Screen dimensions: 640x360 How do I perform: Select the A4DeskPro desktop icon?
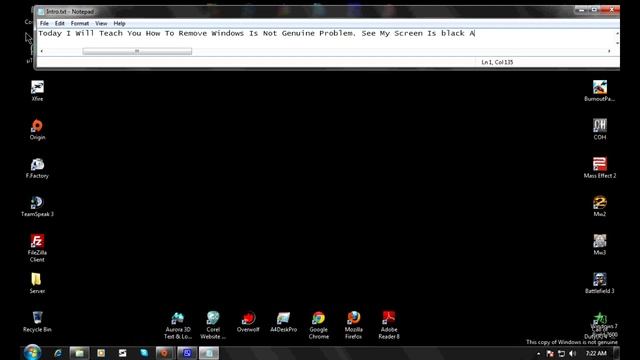pos(283,322)
